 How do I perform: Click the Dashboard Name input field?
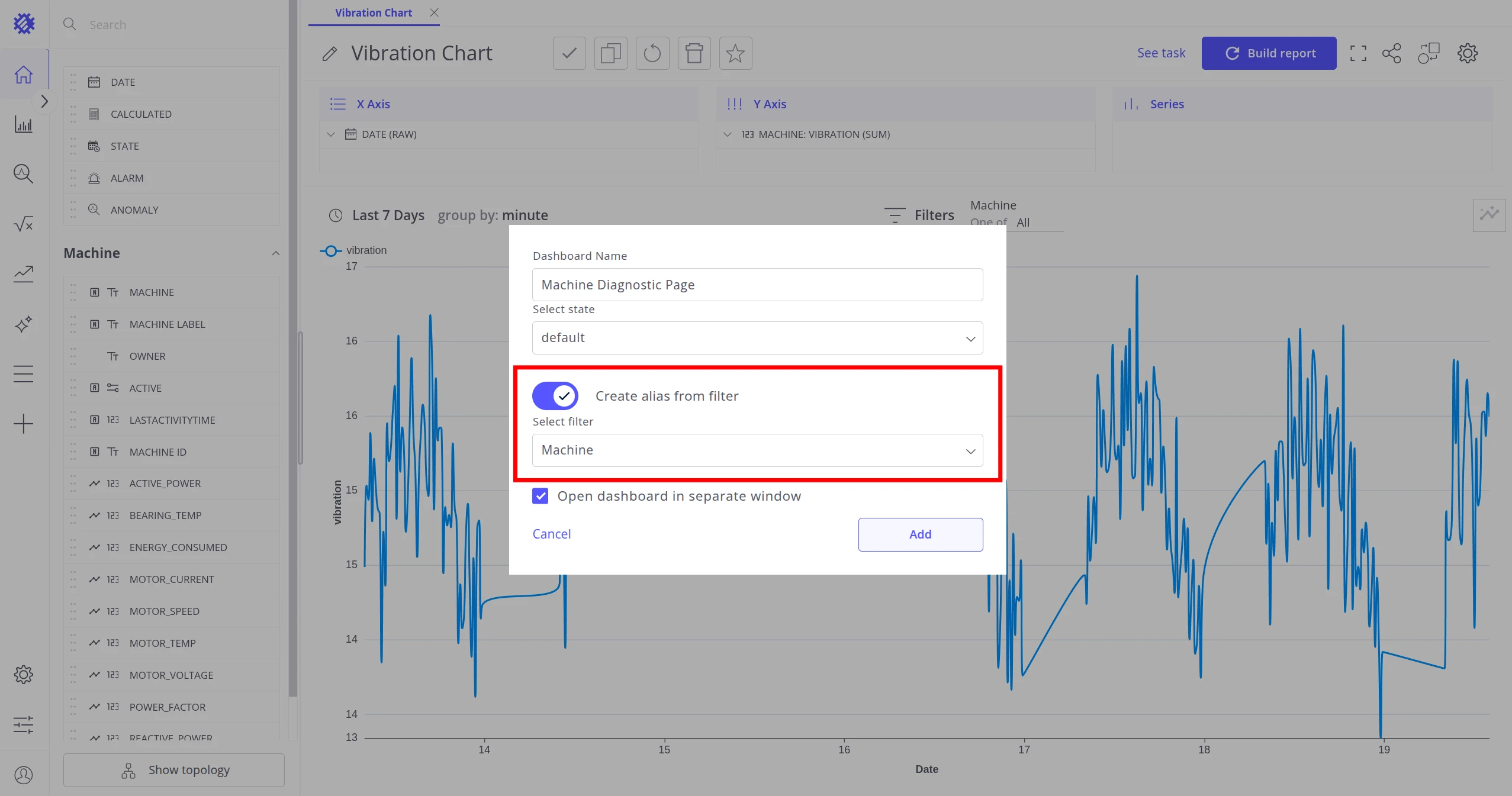pos(758,285)
